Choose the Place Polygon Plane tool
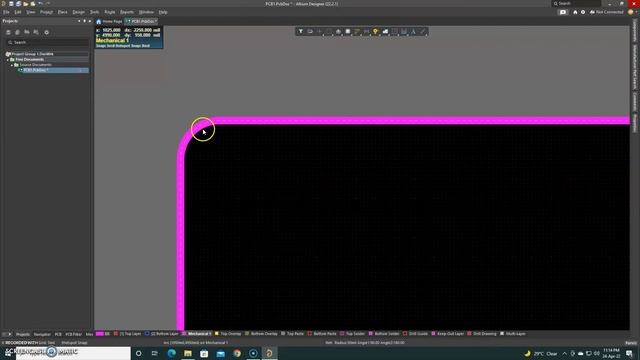This screenshot has width=640, height=360. click(385, 31)
